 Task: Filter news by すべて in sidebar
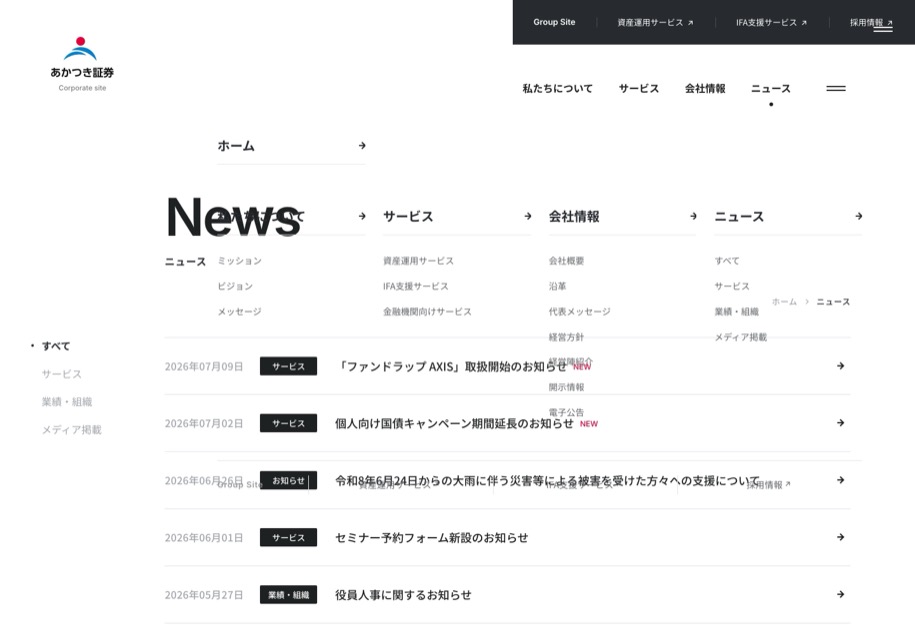coord(55,346)
